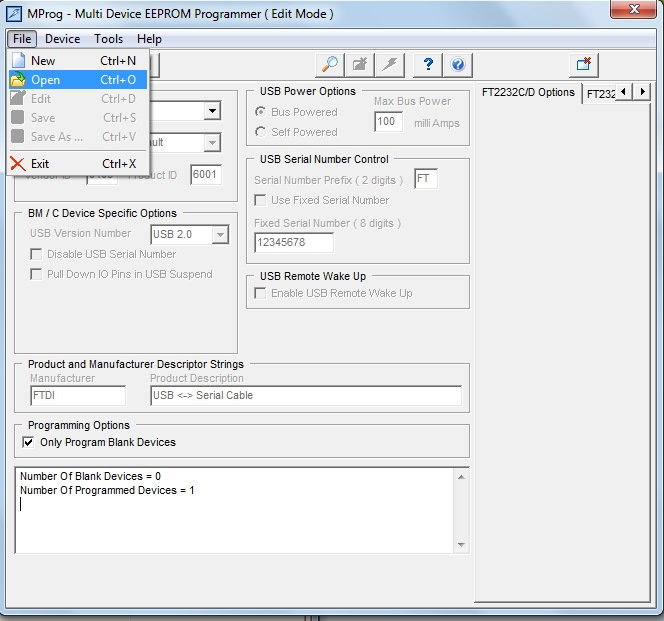
Task: Switch to the FT2232C/D Options tab
Action: (528, 92)
